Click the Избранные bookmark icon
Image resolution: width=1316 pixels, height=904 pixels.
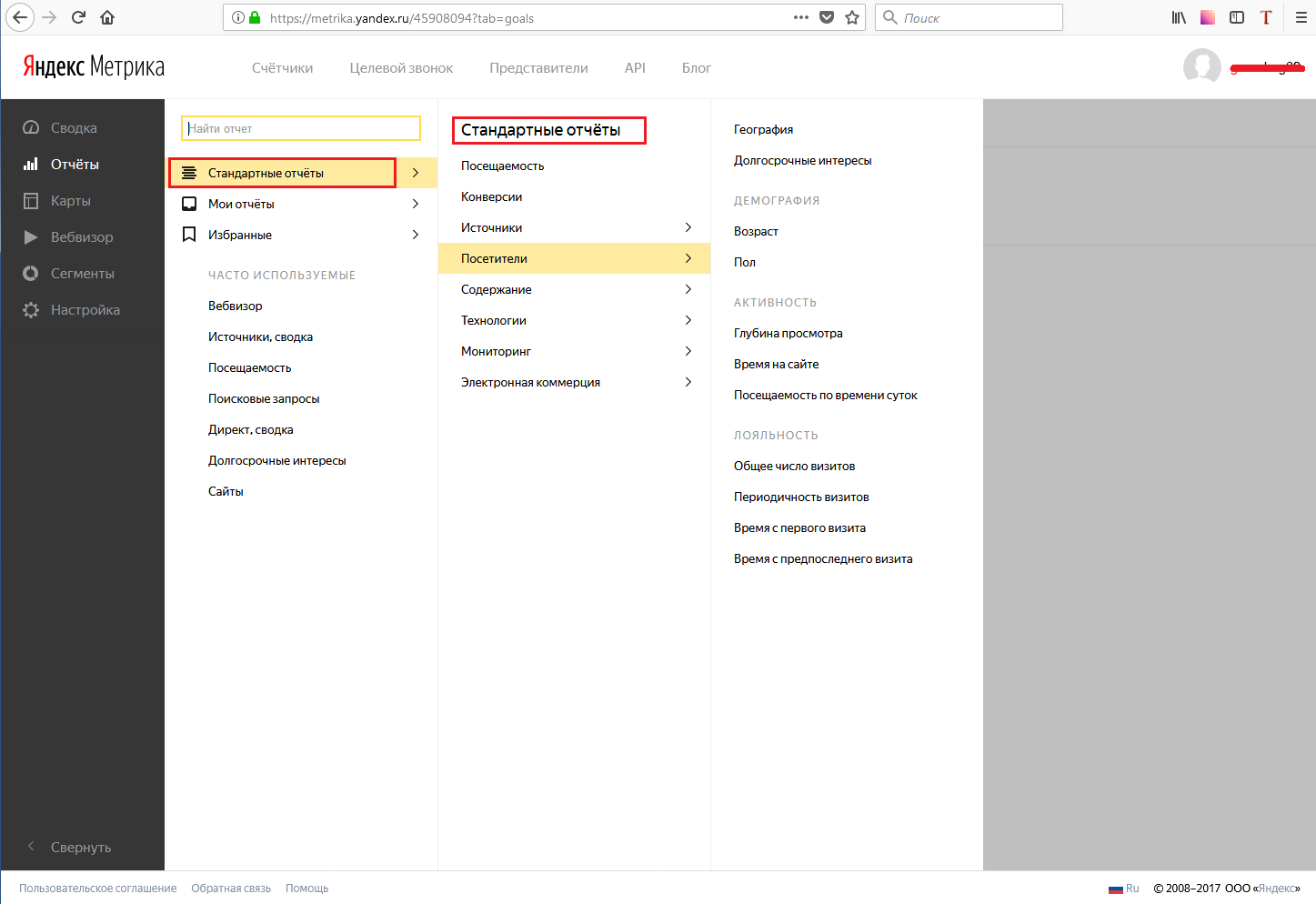click(189, 235)
